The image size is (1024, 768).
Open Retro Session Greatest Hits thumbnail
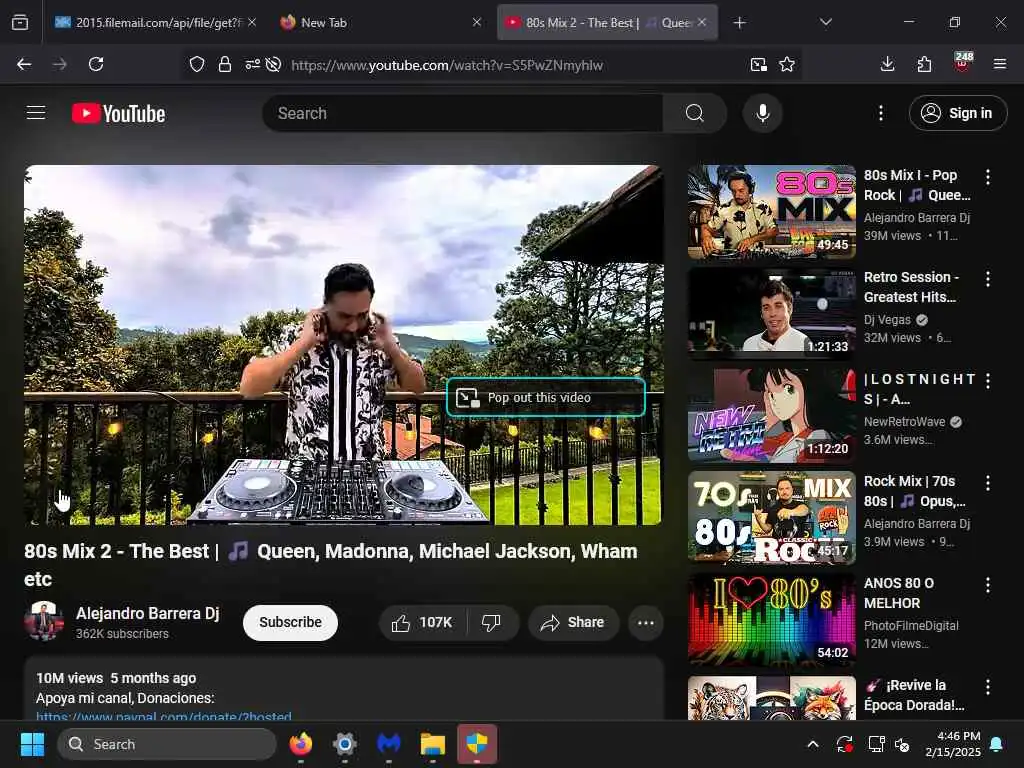(x=771, y=313)
